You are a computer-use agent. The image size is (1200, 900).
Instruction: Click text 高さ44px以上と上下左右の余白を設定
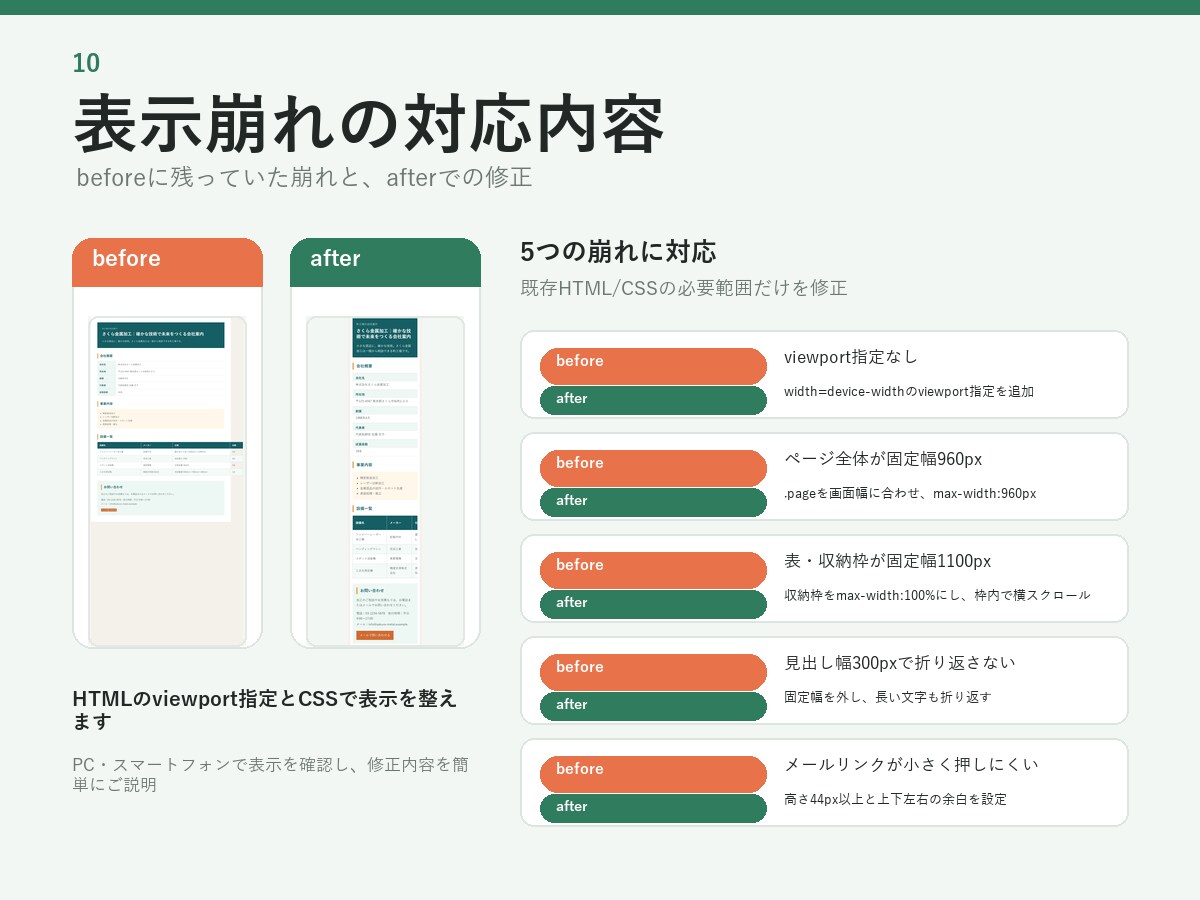point(895,799)
